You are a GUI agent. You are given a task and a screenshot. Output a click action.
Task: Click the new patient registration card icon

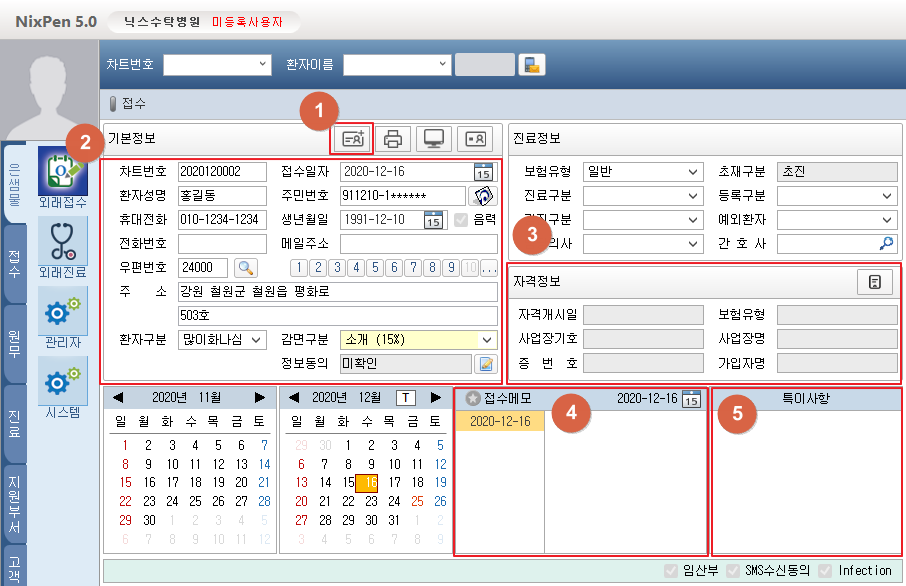[x=353, y=139]
